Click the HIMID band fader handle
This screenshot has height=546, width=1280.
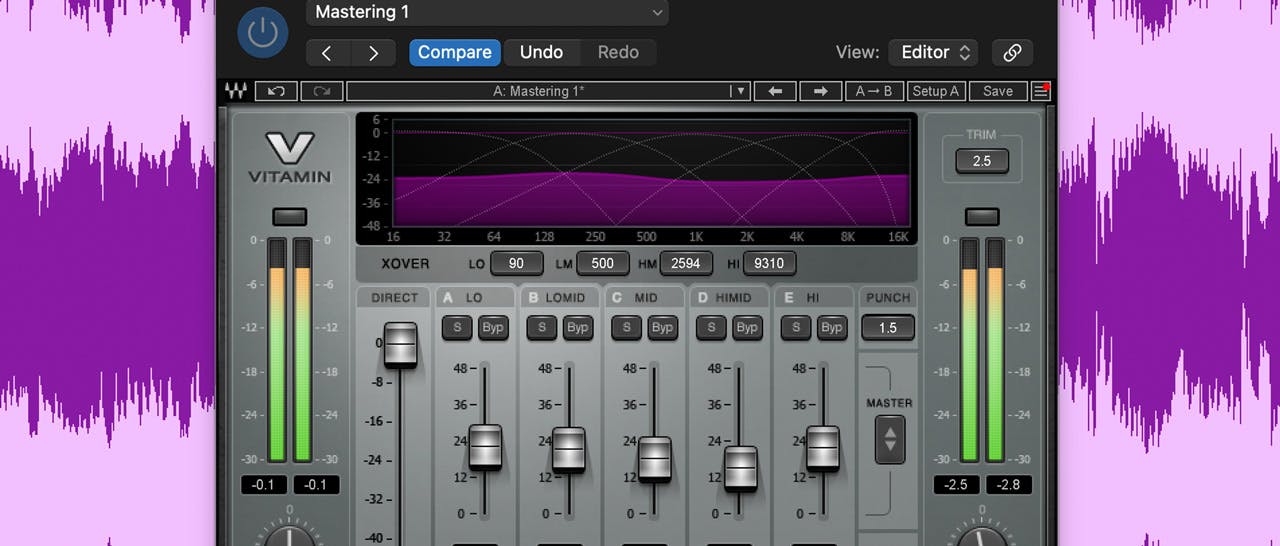point(741,468)
